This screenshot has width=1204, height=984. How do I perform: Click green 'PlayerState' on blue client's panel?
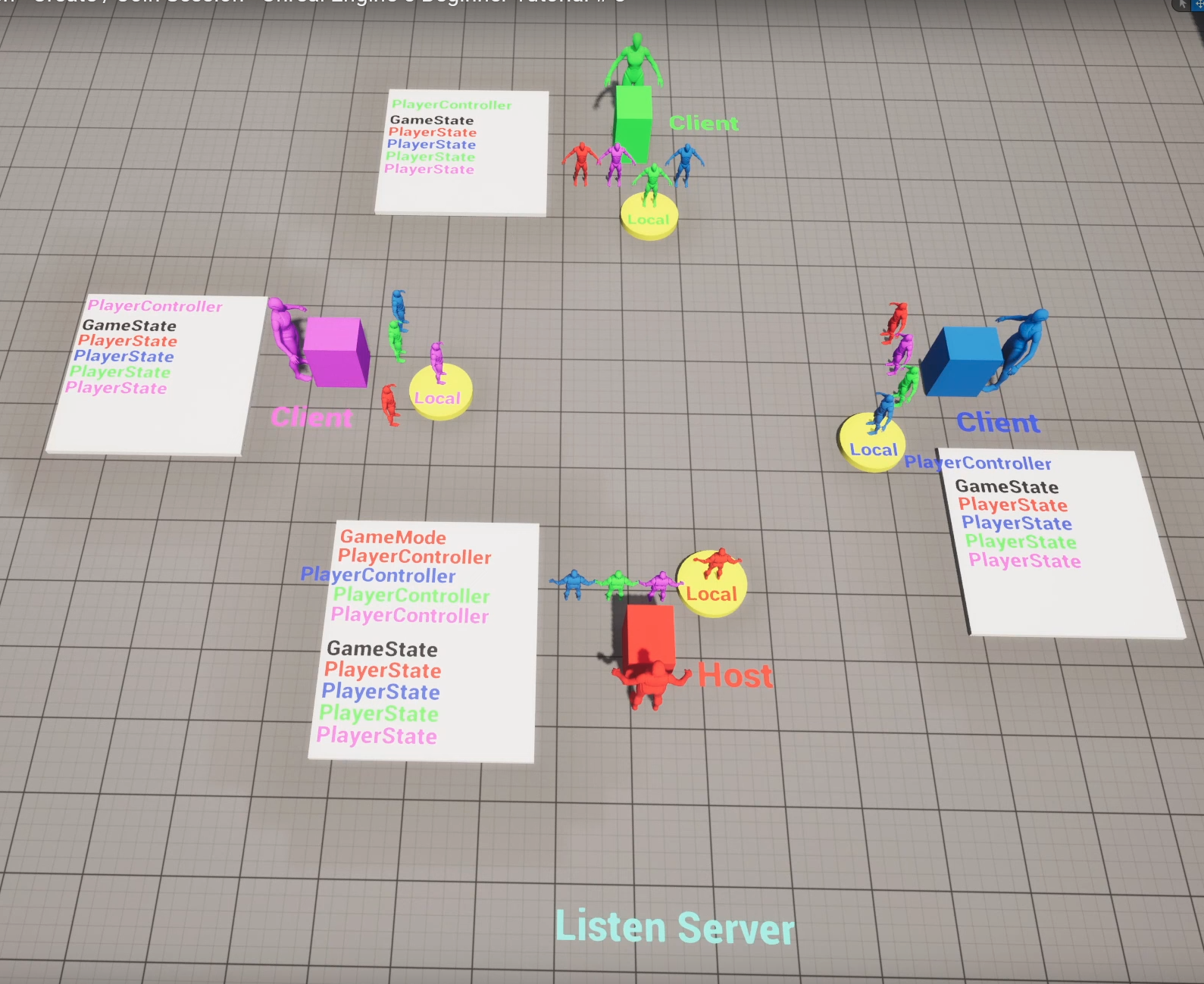[x=1021, y=542]
